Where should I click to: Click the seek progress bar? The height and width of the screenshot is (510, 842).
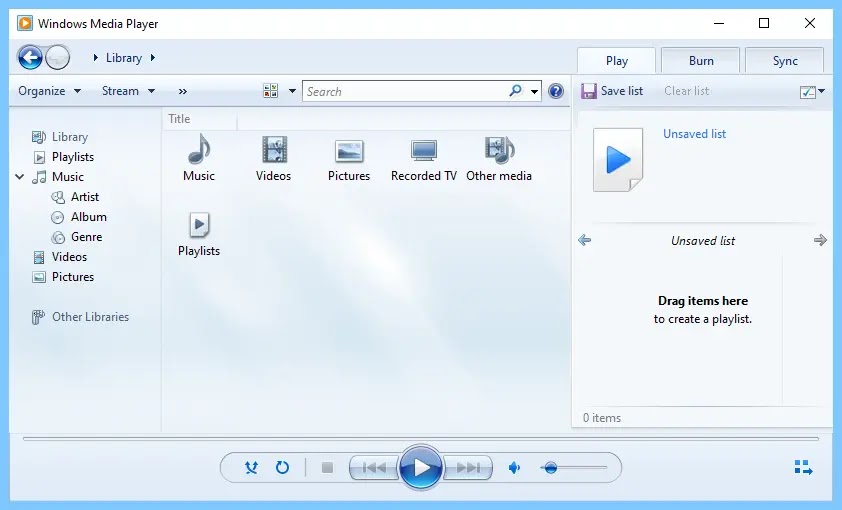[421, 439]
